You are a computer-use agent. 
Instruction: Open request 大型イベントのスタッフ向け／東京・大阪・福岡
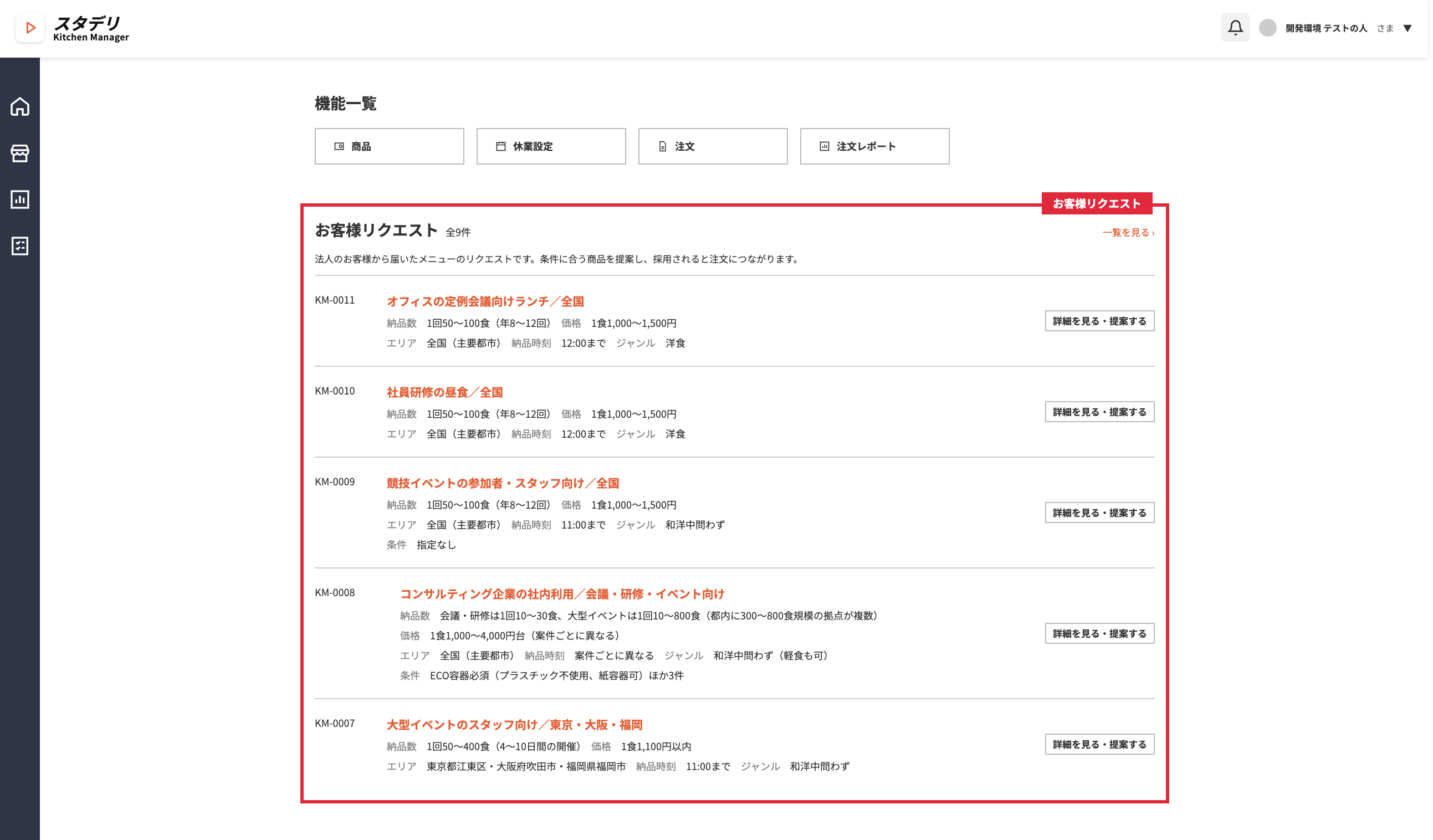pyautogui.click(x=515, y=725)
